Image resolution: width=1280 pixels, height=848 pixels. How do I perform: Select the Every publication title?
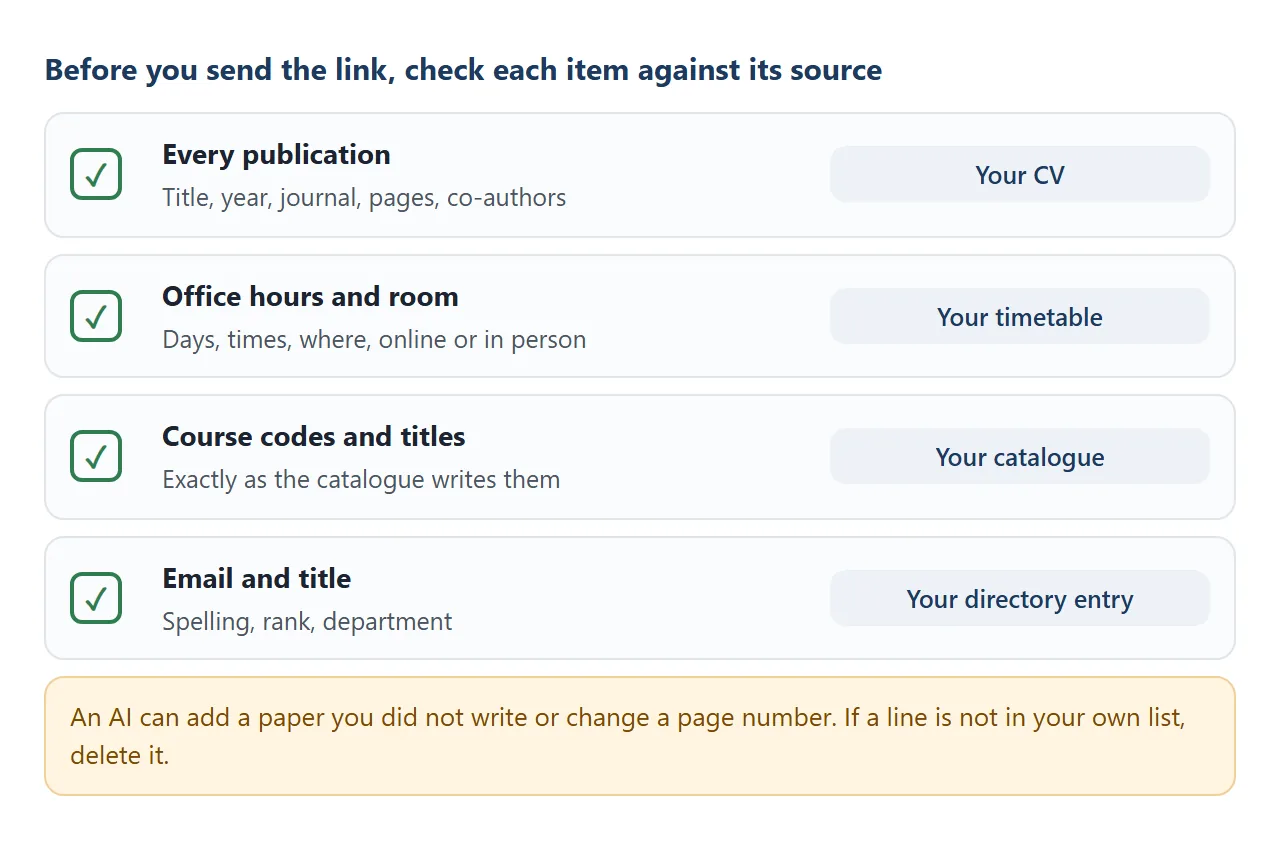coord(276,154)
